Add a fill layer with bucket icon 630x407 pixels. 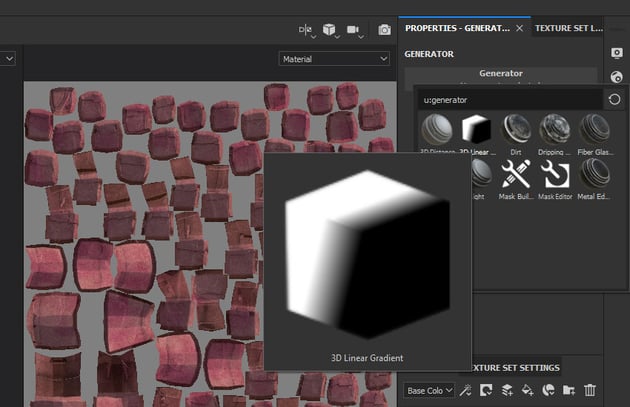point(527,390)
